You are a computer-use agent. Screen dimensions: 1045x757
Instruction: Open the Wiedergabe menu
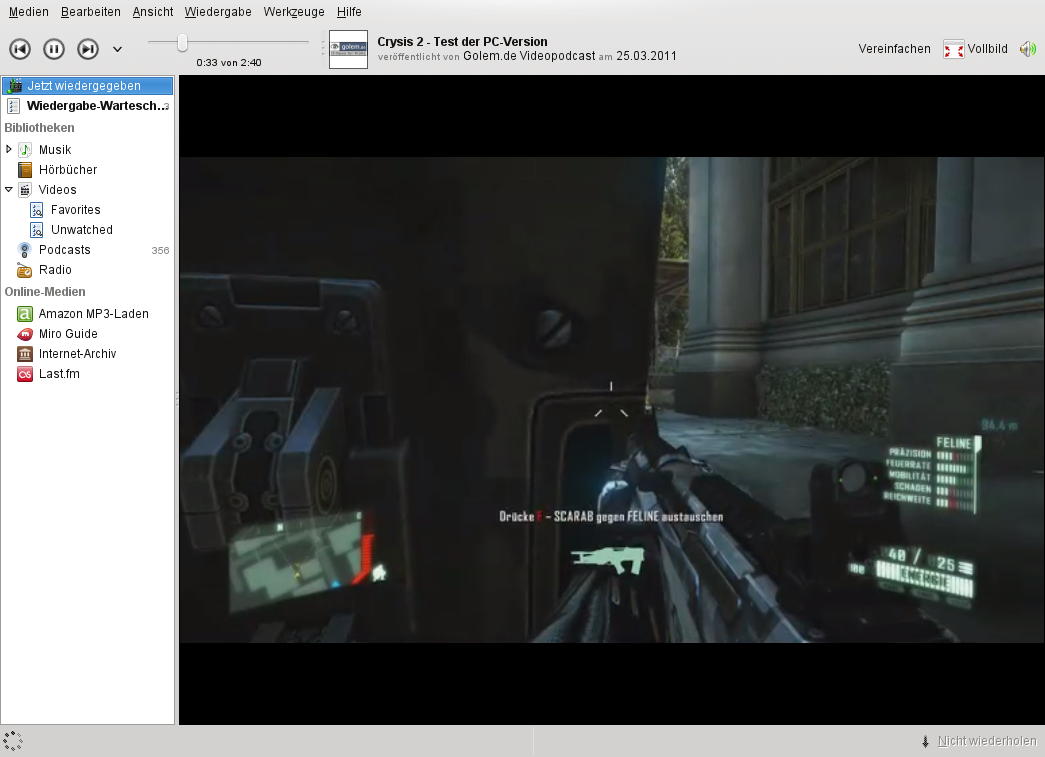click(x=218, y=11)
